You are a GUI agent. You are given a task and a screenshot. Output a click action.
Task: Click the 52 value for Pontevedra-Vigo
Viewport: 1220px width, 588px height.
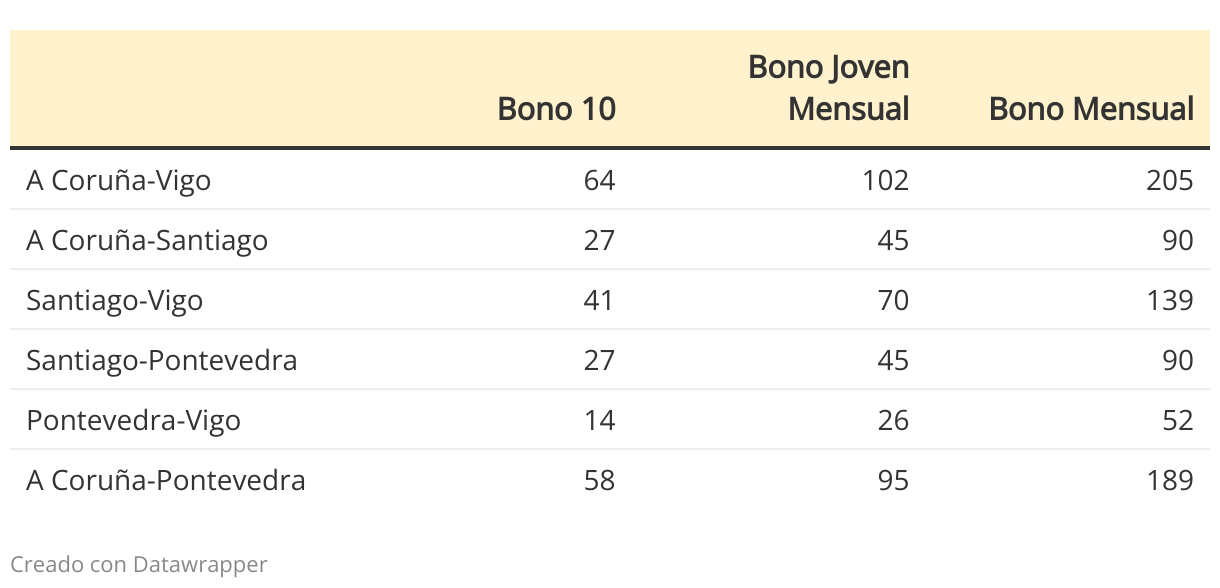pyautogui.click(x=1178, y=420)
